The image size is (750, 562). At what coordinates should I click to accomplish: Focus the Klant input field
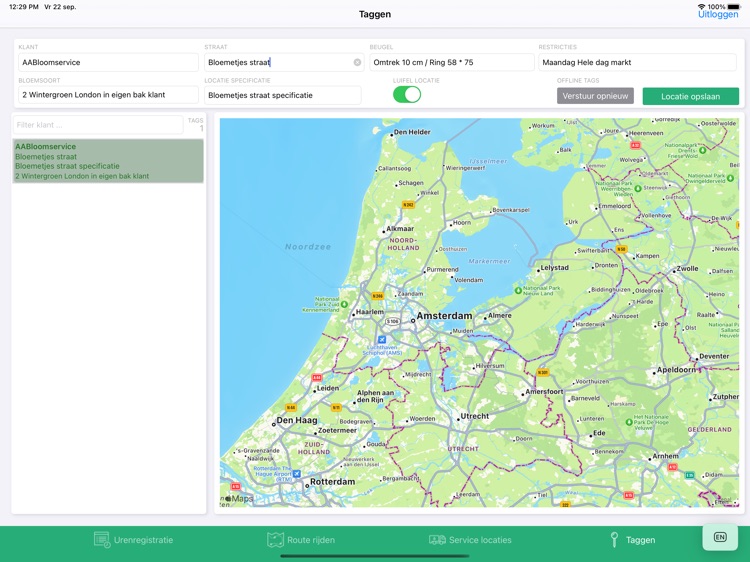[x=108, y=62]
